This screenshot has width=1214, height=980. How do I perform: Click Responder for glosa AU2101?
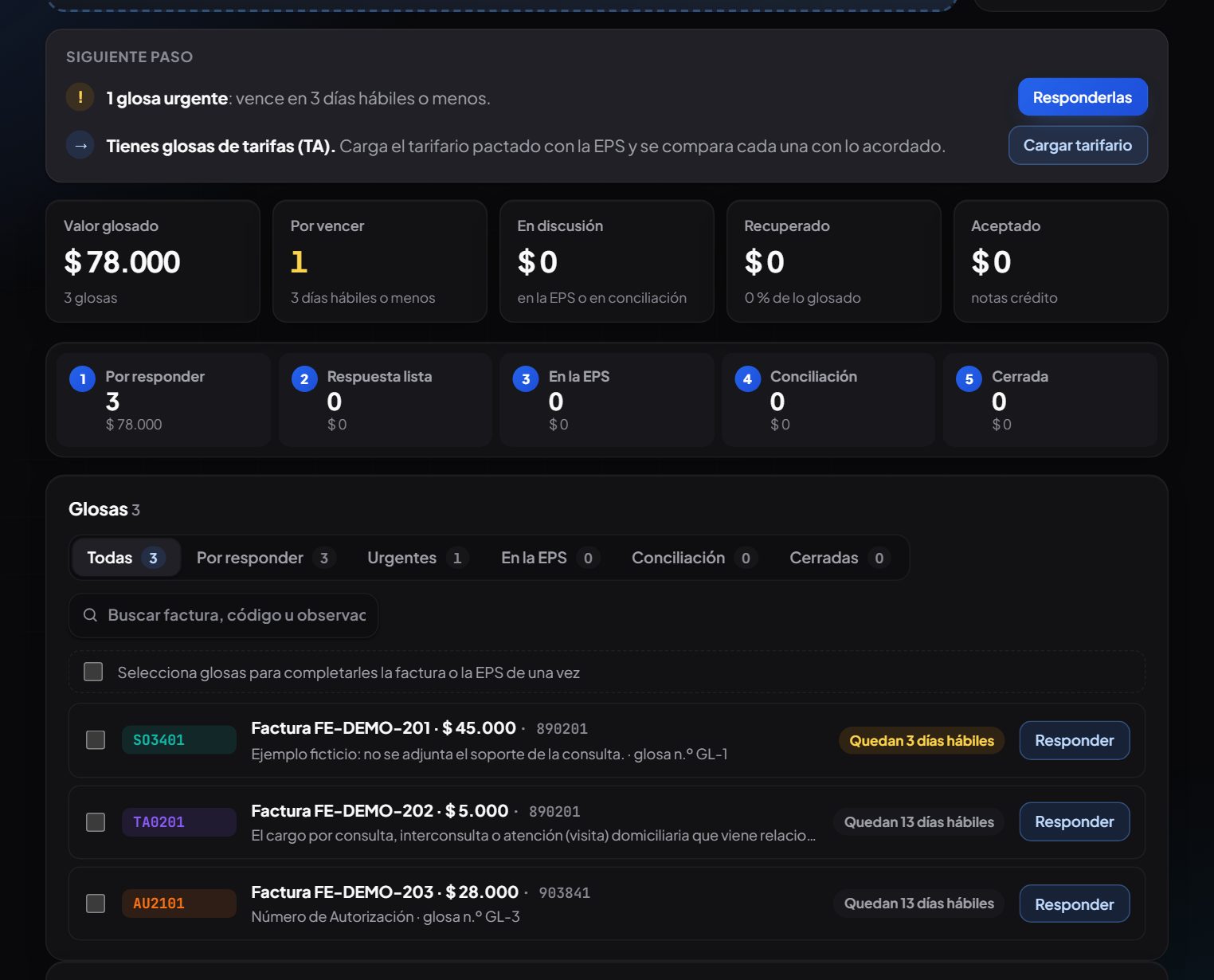point(1075,904)
